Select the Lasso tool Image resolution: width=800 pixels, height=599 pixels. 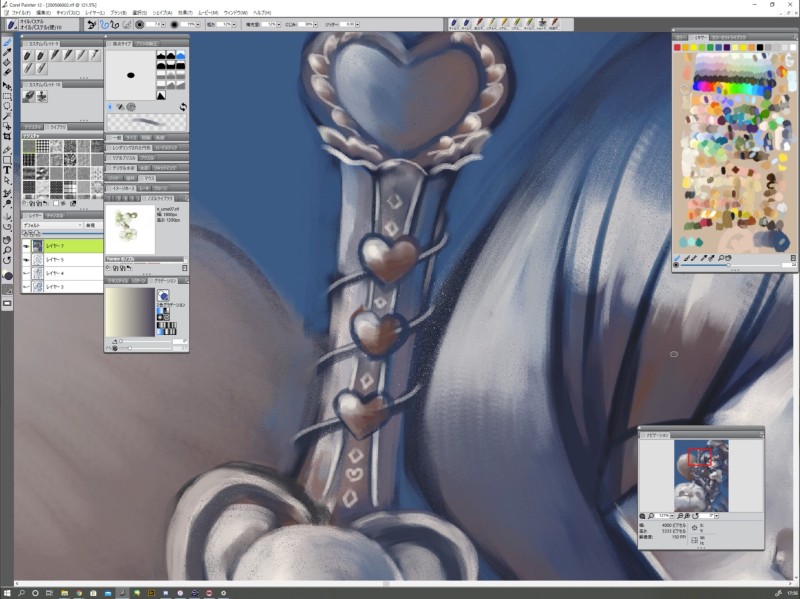(7, 106)
